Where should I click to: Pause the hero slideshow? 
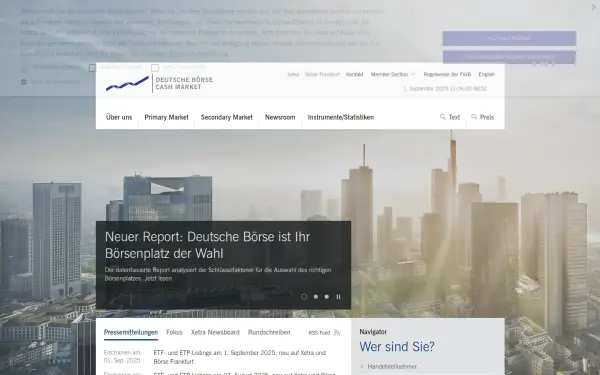click(x=338, y=297)
